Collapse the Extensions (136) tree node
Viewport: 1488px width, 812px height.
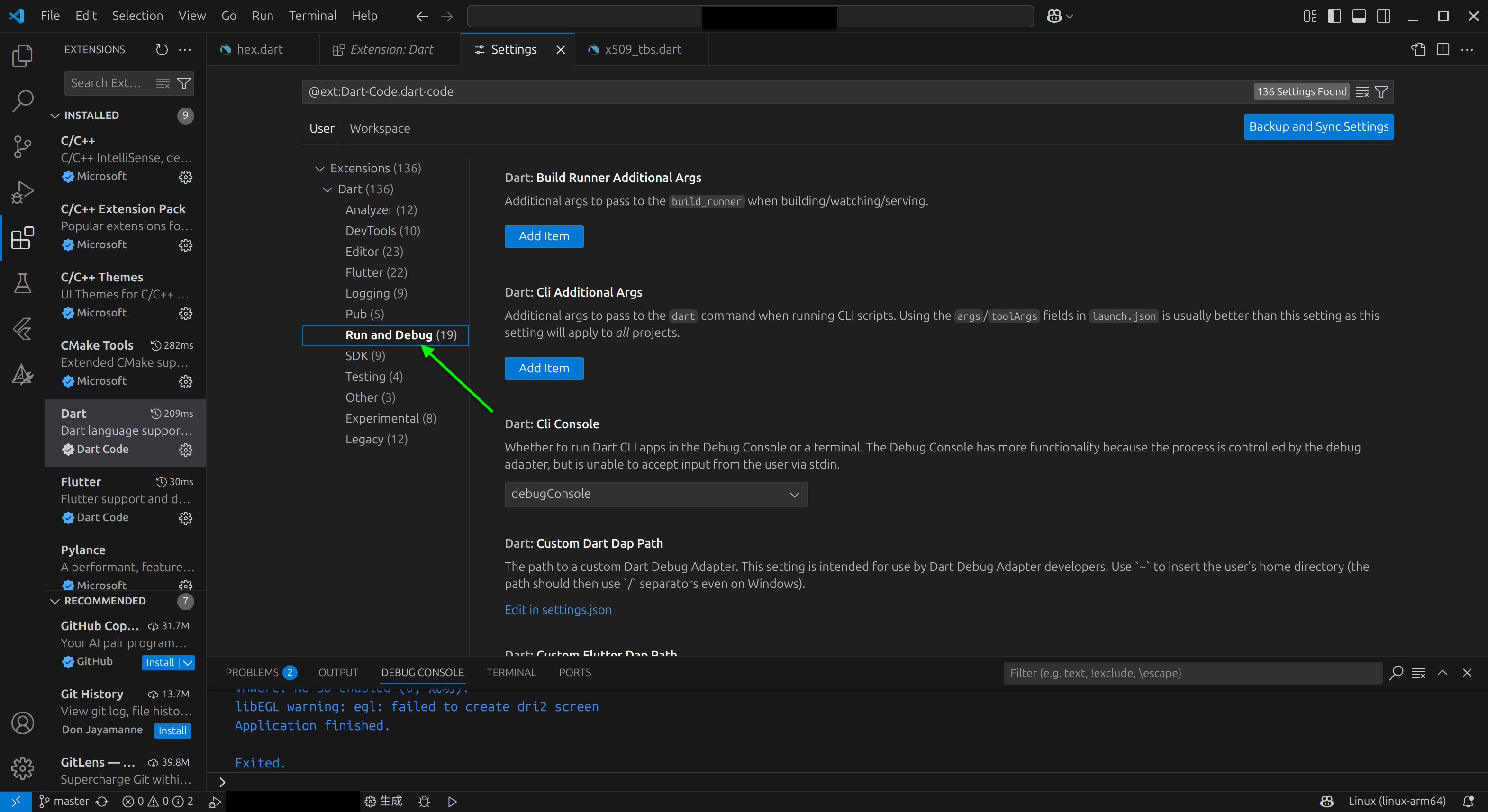pos(319,169)
